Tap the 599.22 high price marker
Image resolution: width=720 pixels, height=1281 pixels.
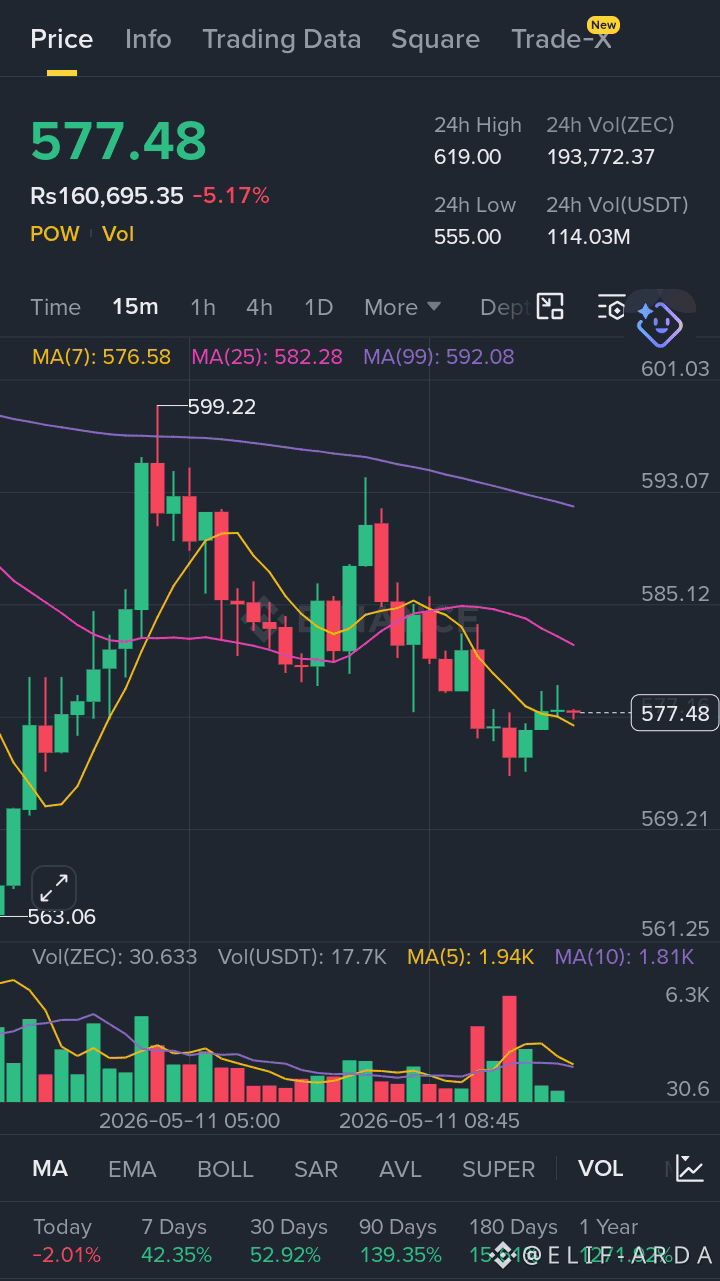point(222,407)
